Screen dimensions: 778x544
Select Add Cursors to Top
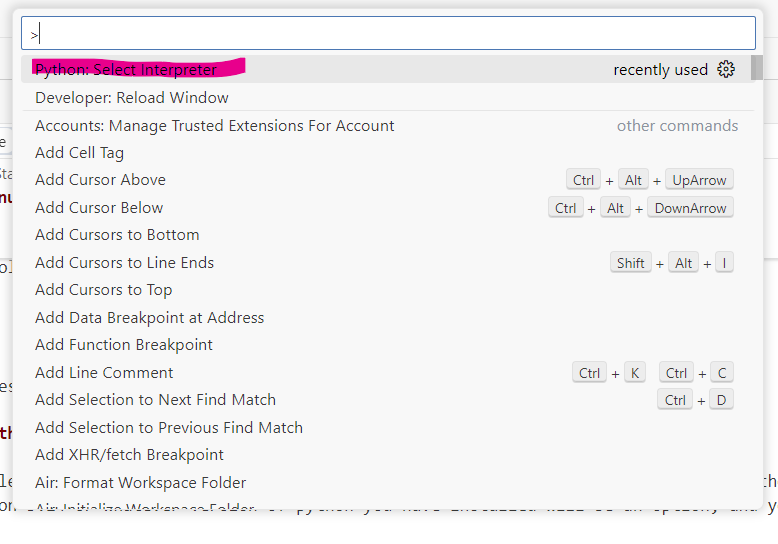[104, 290]
